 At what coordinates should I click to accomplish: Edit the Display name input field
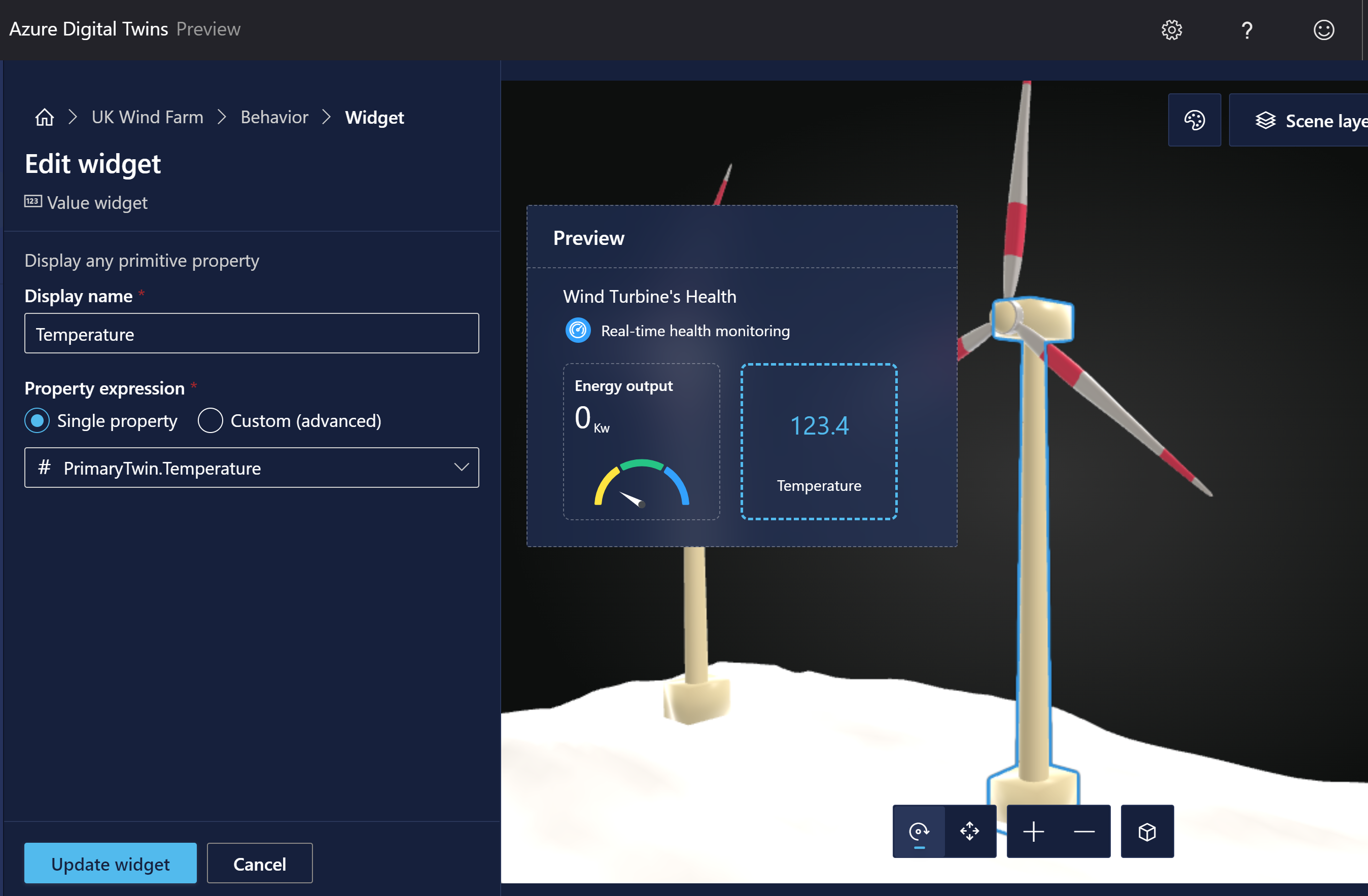coord(251,334)
